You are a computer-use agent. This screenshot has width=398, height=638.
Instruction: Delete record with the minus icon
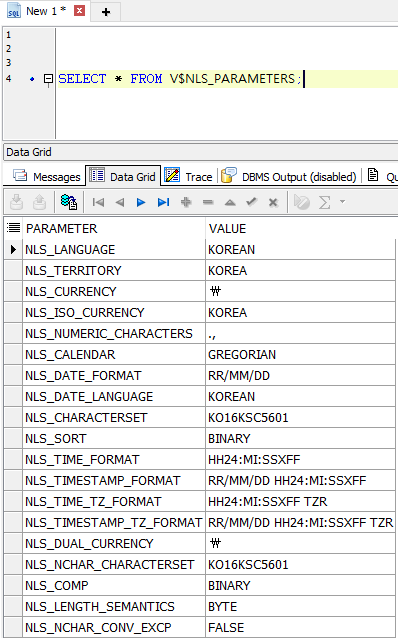pos(208,202)
